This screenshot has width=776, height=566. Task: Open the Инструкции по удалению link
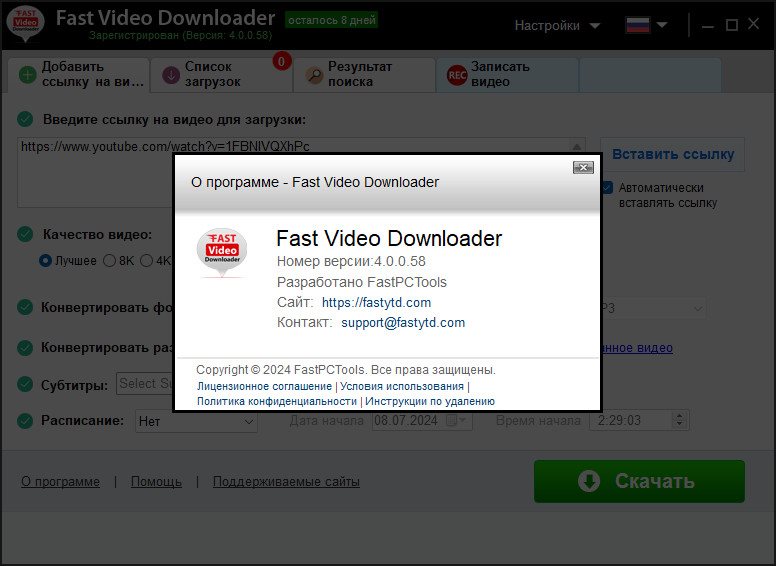(x=430, y=401)
